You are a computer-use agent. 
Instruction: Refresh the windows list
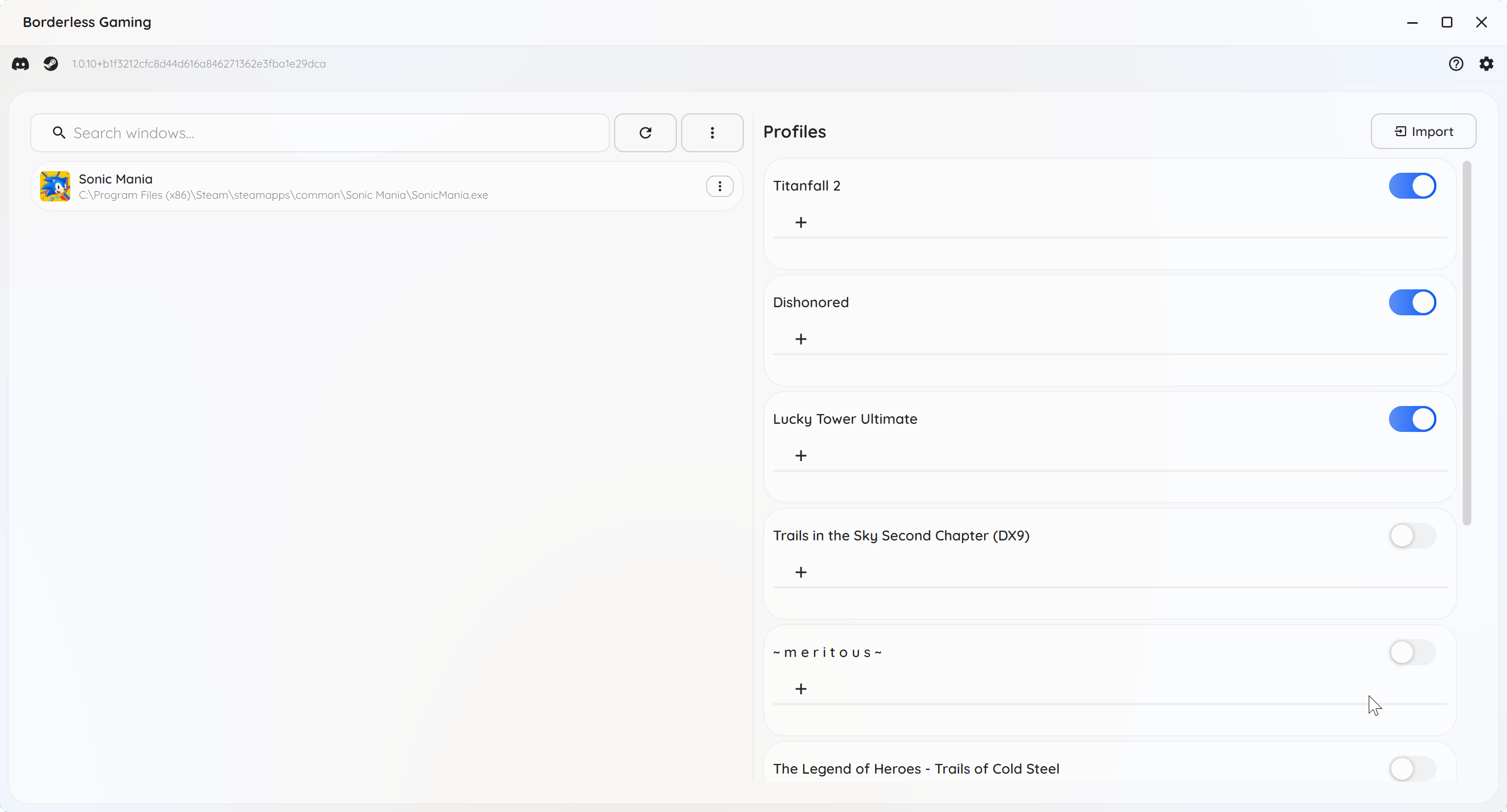pos(645,133)
